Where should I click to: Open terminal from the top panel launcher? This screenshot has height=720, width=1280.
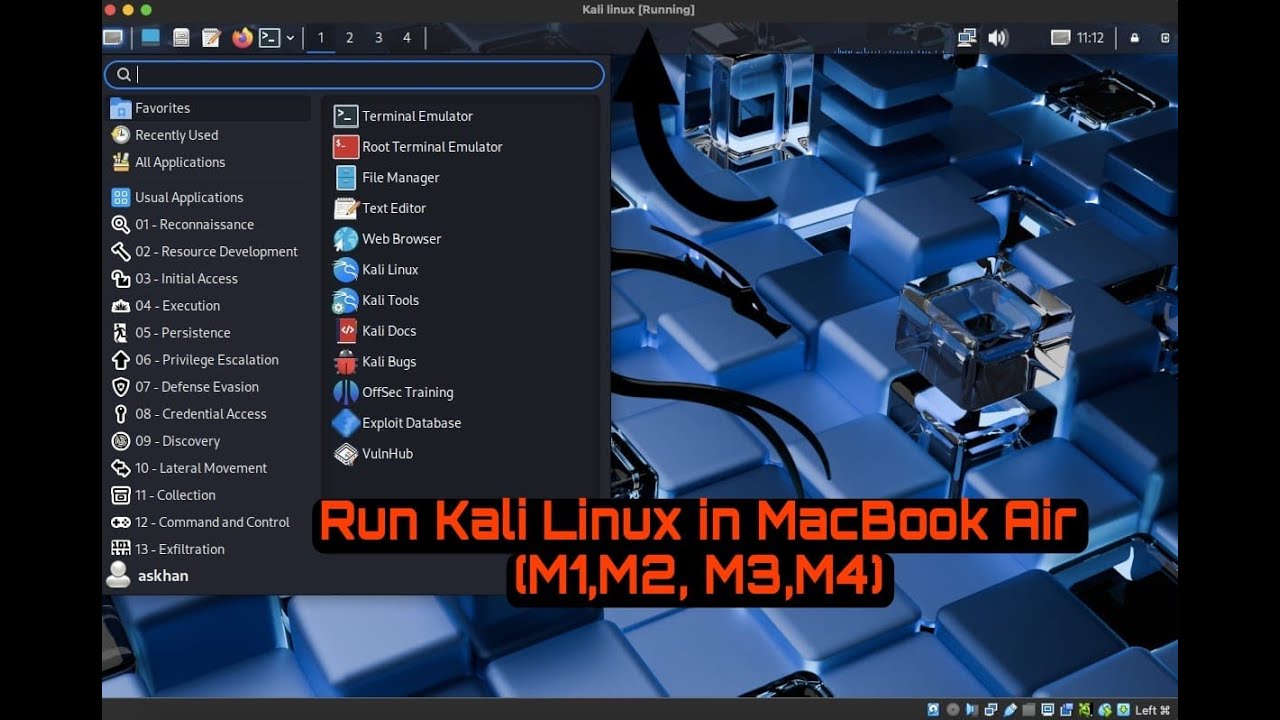pos(269,38)
